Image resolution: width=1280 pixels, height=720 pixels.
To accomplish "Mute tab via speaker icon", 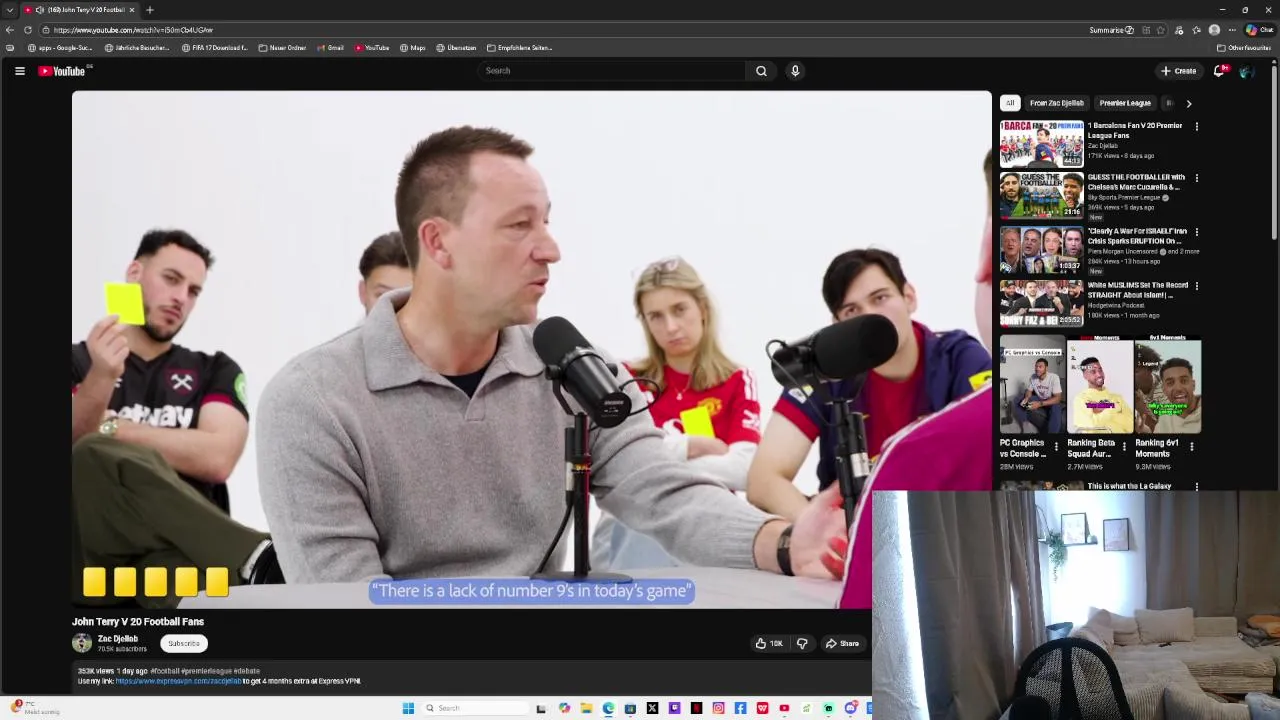I will [40, 10].
